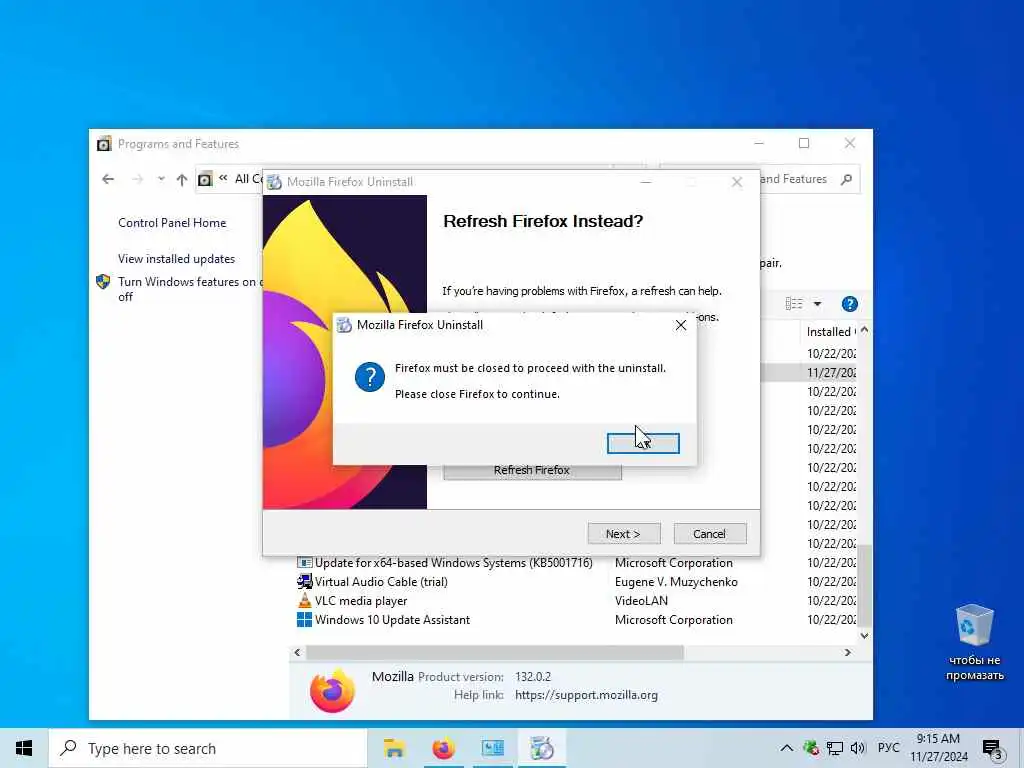Open View installed updates link
This screenshot has width=1024, height=768.
coord(176,259)
